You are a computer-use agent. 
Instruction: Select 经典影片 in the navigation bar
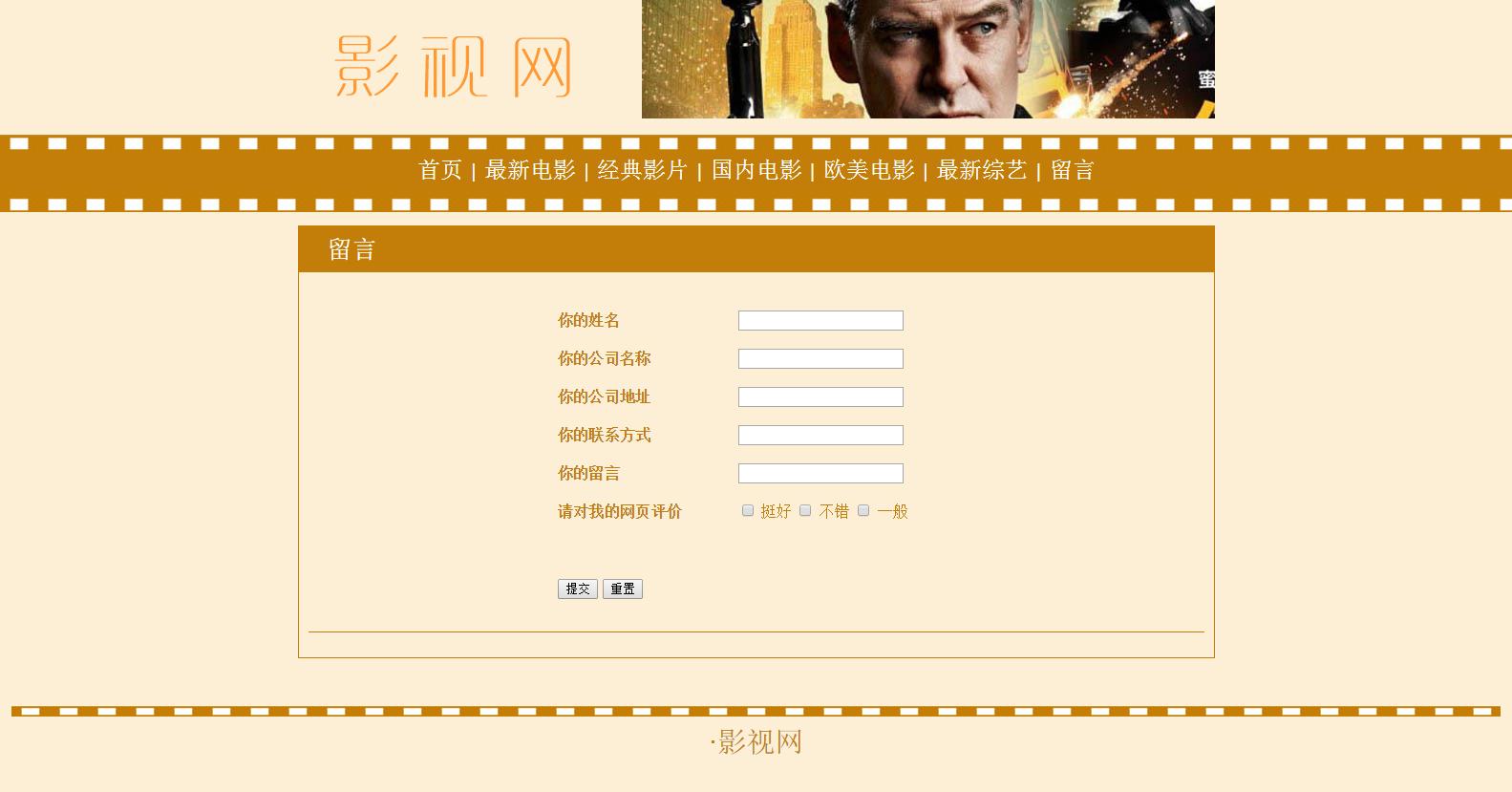point(642,170)
